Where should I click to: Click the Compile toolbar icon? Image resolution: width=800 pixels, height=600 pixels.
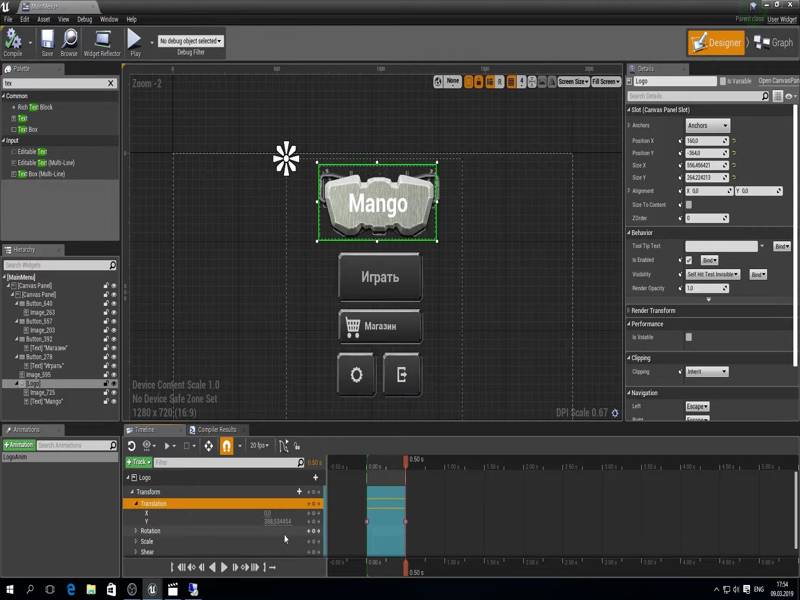13,40
